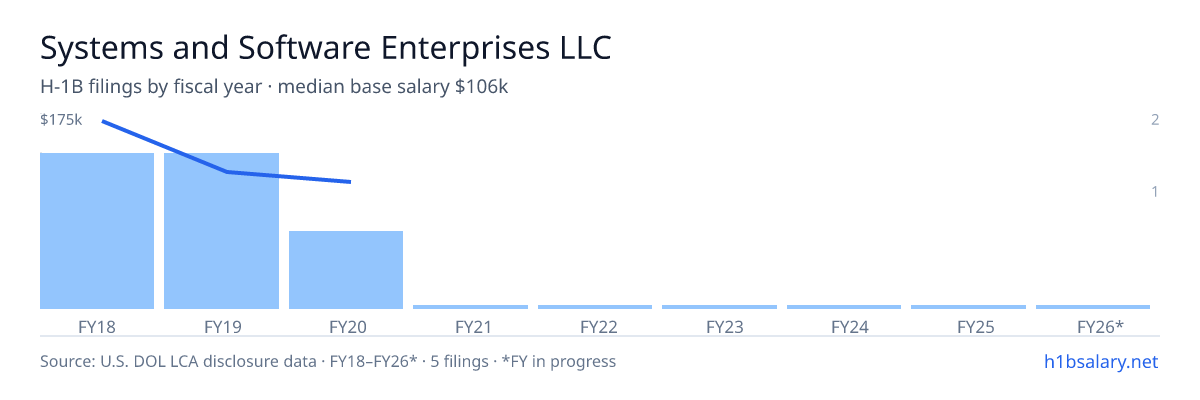Click the right axis value 2
The width and height of the screenshot is (1200, 400).
[1155, 120]
